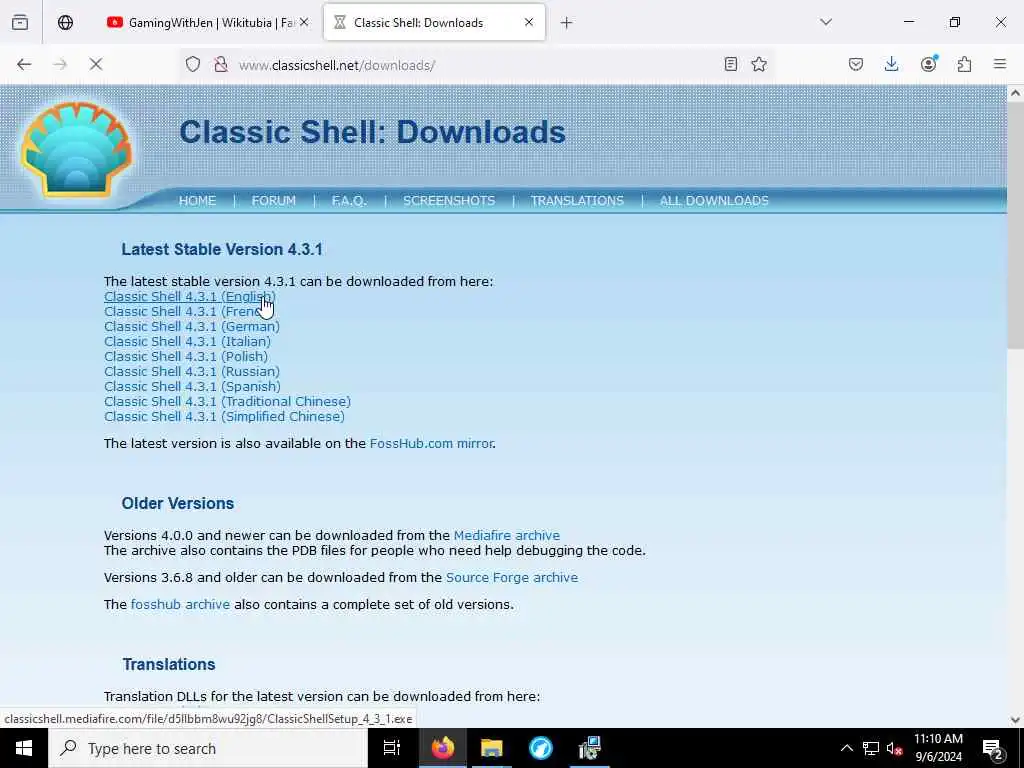Open F.A.Q. in site navigation

click(x=349, y=200)
